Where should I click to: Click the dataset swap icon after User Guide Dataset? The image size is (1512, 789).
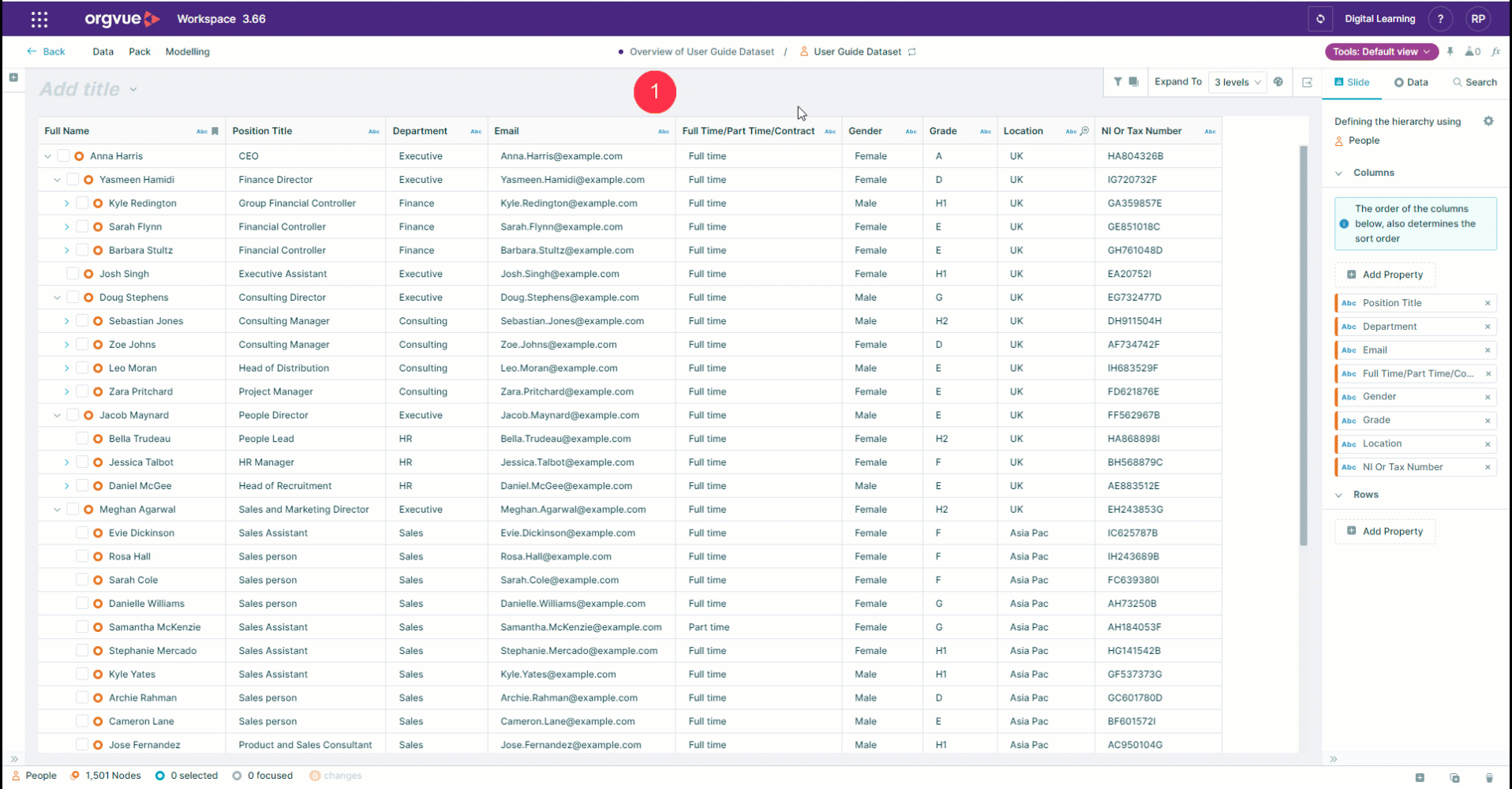pos(912,52)
